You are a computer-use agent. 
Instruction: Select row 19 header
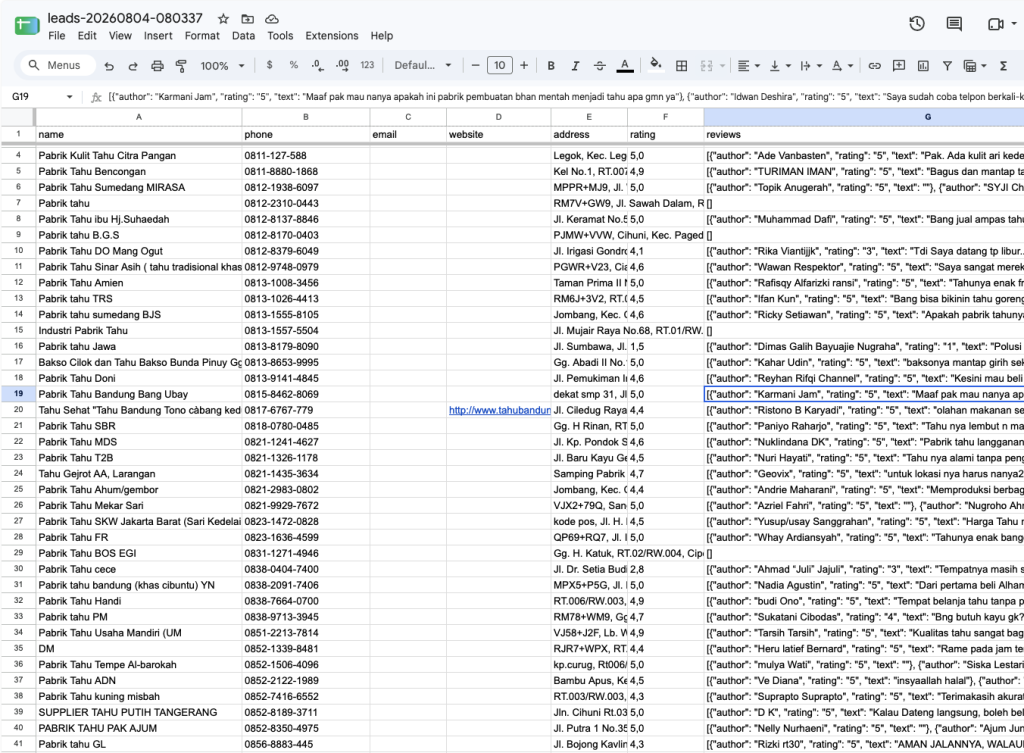click(18, 394)
